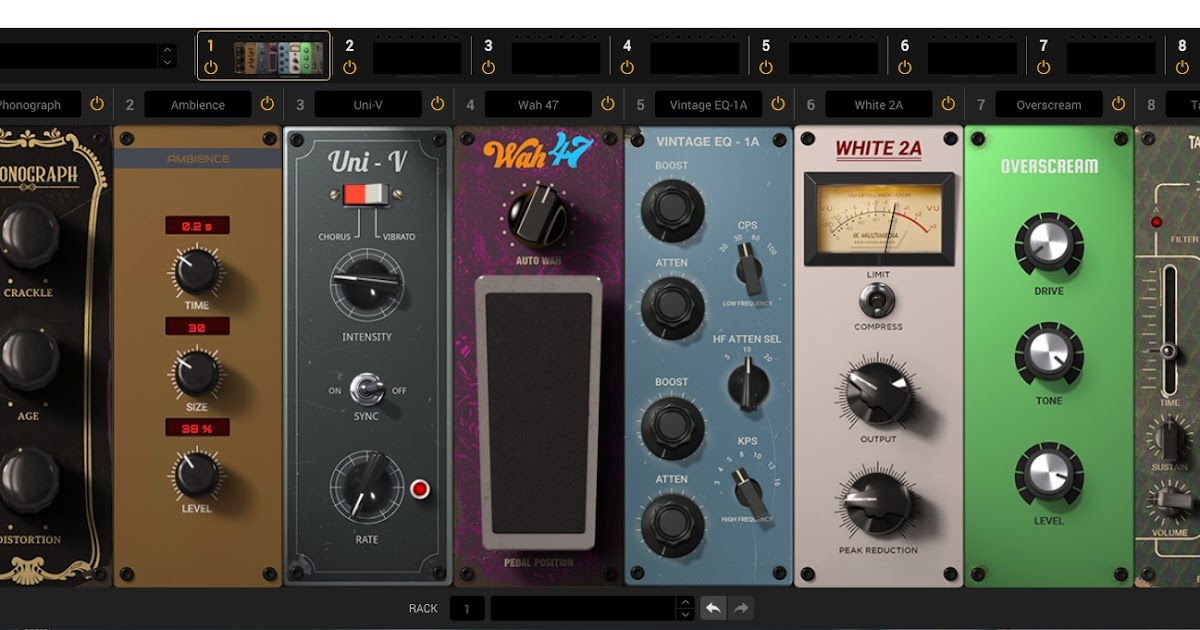The height and width of the screenshot is (630, 1200).
Task: Click the low-frequency Boost knob
Action: [672, 209]
